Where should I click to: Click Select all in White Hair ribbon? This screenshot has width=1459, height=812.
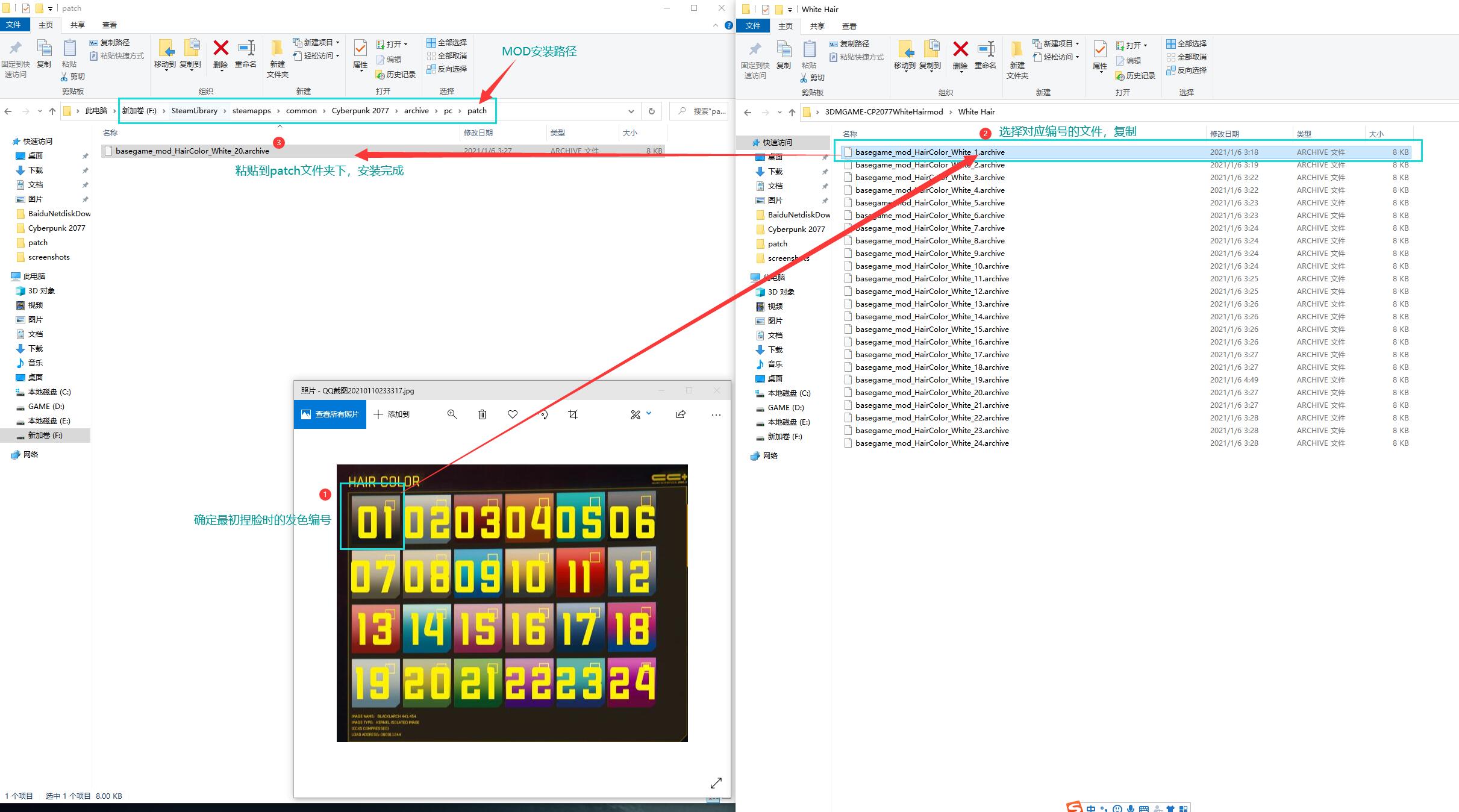[1186, 43]
